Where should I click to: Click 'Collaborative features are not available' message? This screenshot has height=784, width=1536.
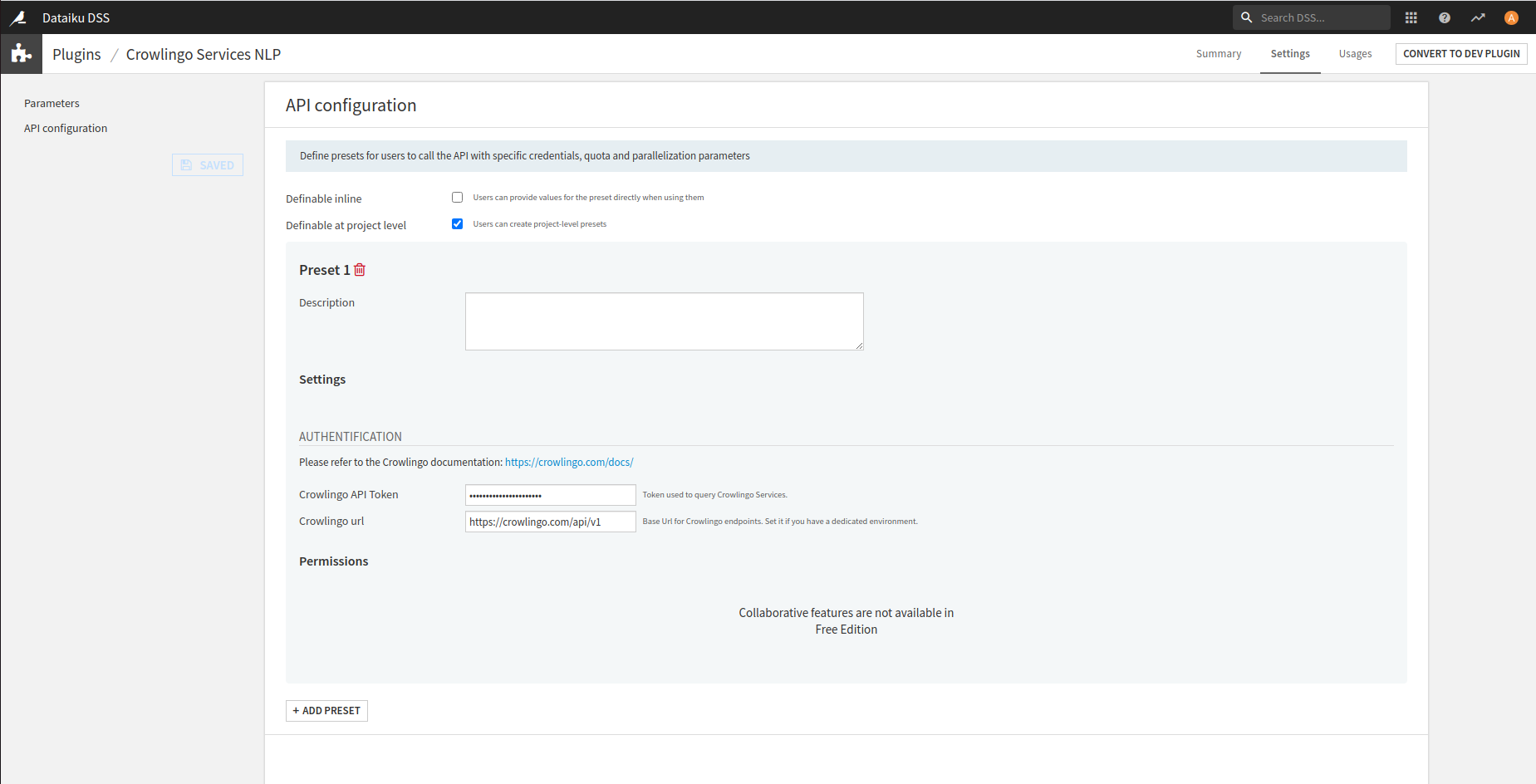(847, 621)
